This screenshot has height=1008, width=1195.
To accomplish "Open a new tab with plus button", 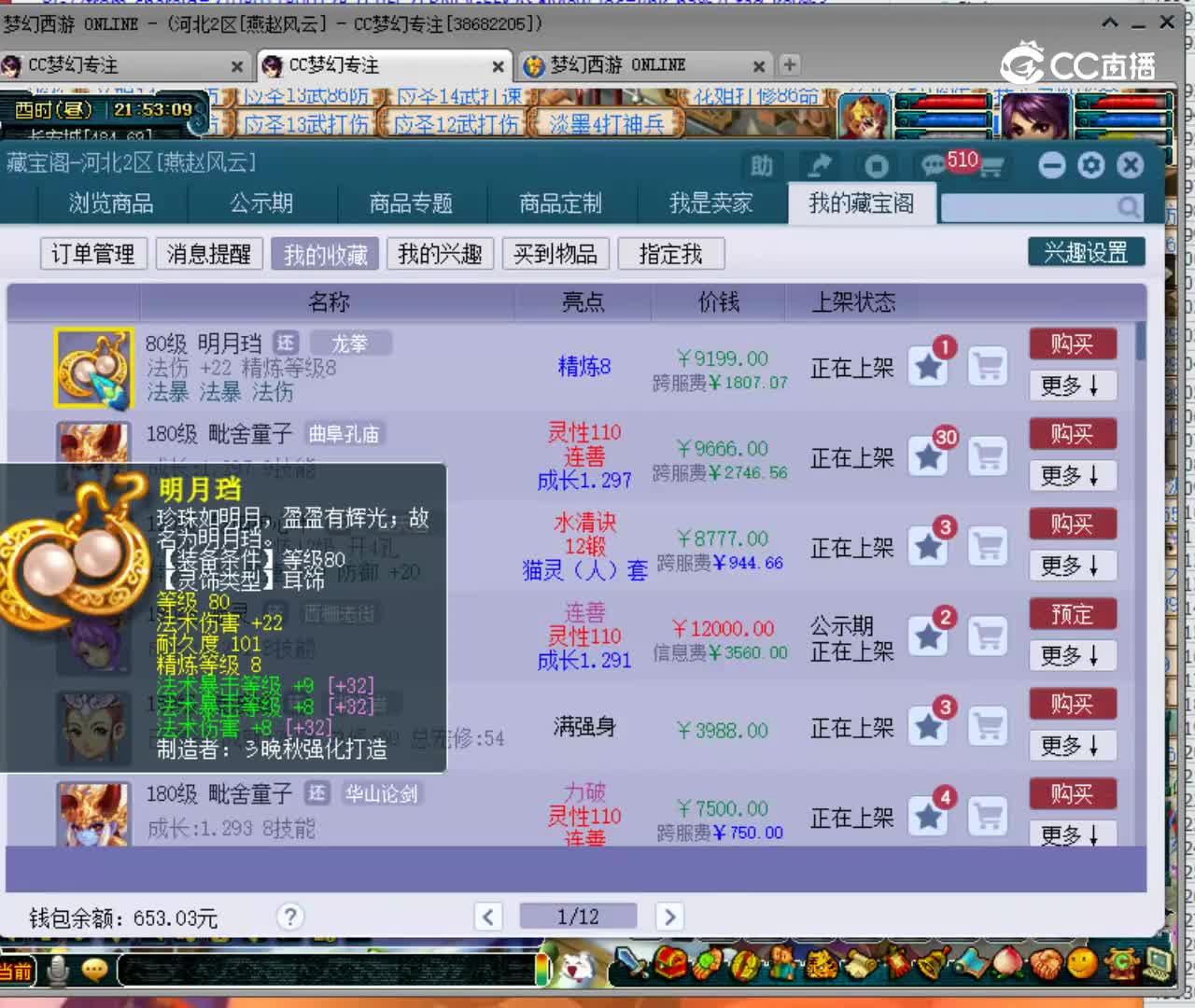I will coord(790,64).
